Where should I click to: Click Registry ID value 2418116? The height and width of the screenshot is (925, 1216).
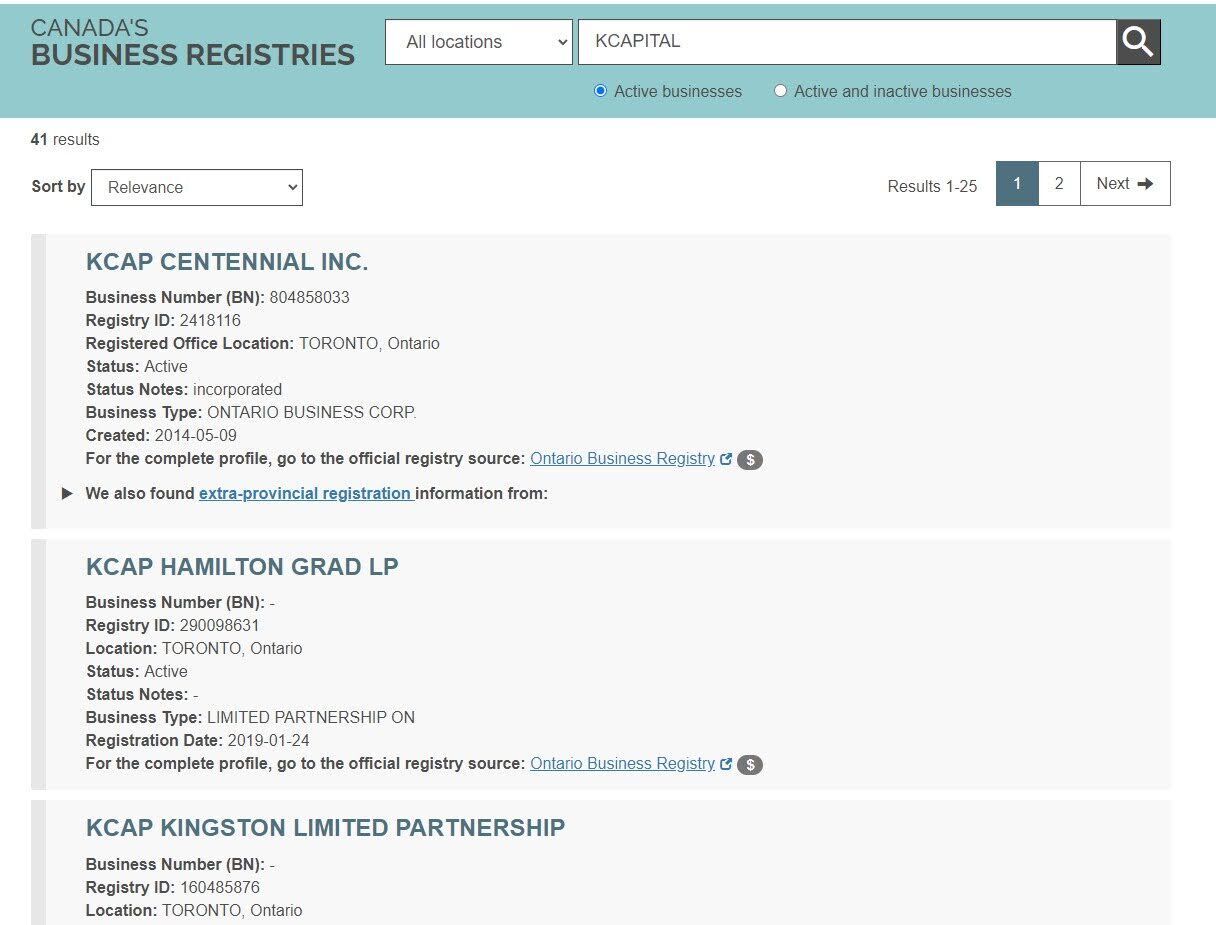[210, 321]
